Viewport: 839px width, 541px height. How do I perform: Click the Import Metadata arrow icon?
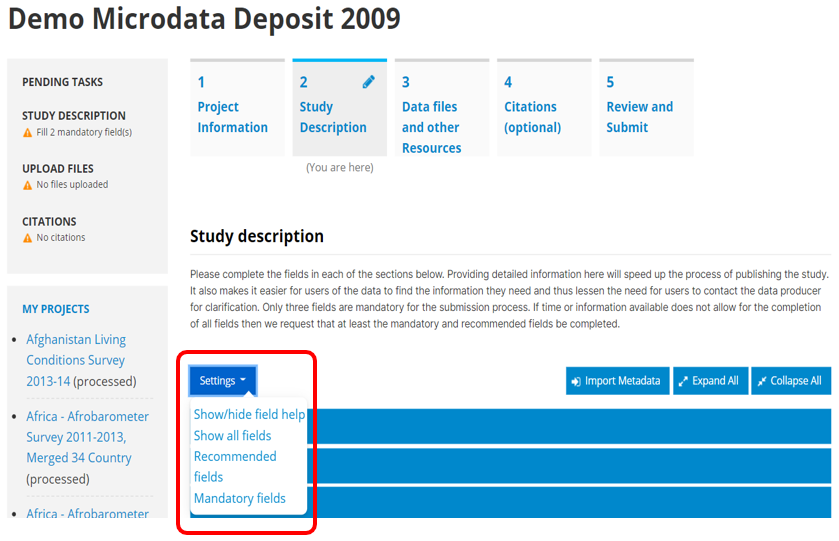576,382
